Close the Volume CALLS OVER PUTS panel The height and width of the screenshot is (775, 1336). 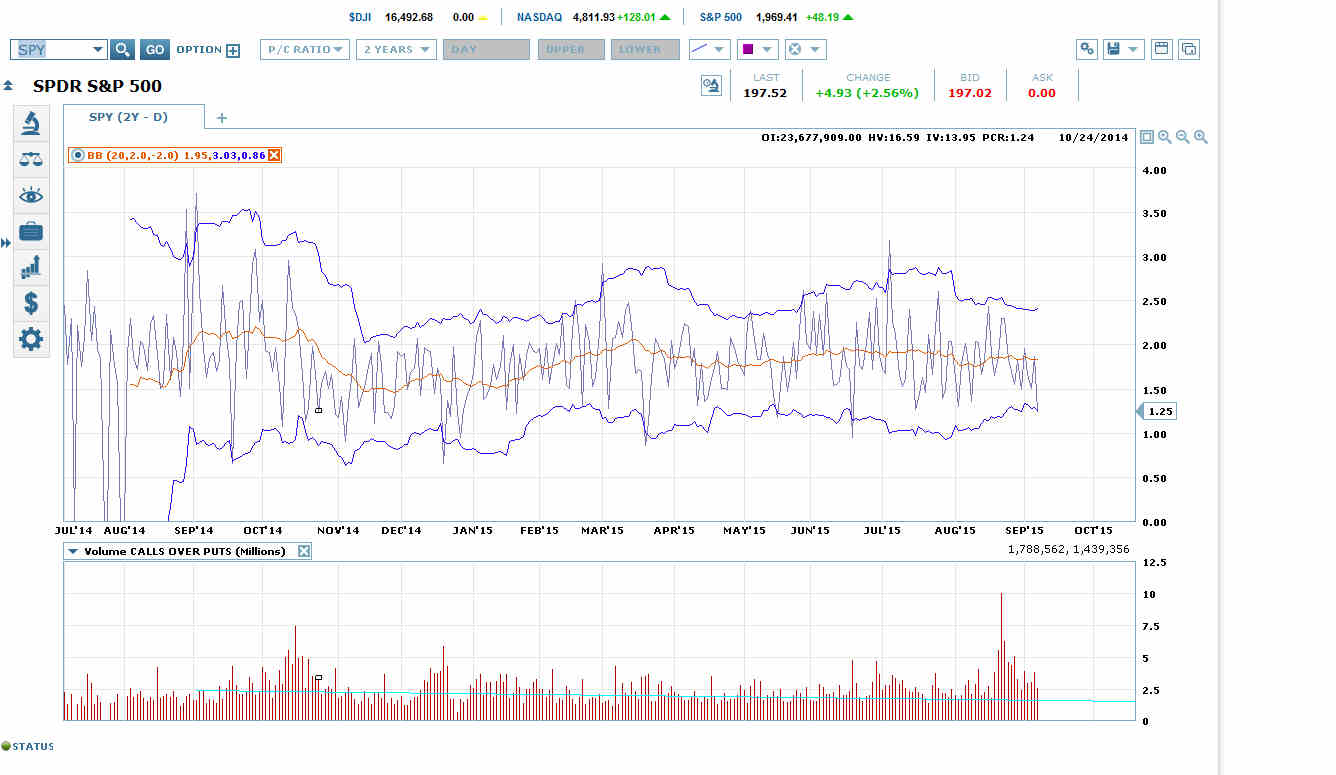tap(304, 551)
